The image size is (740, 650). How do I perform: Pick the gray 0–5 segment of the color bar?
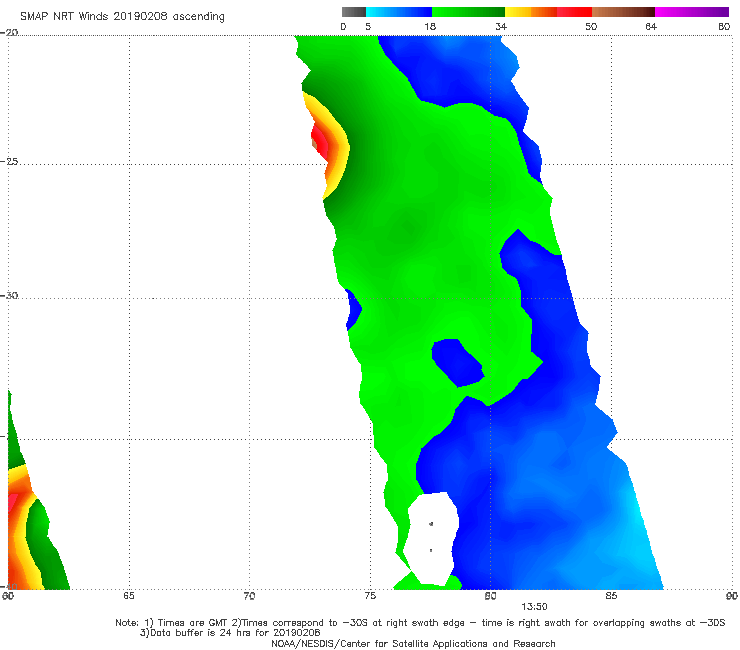[354, 12]
